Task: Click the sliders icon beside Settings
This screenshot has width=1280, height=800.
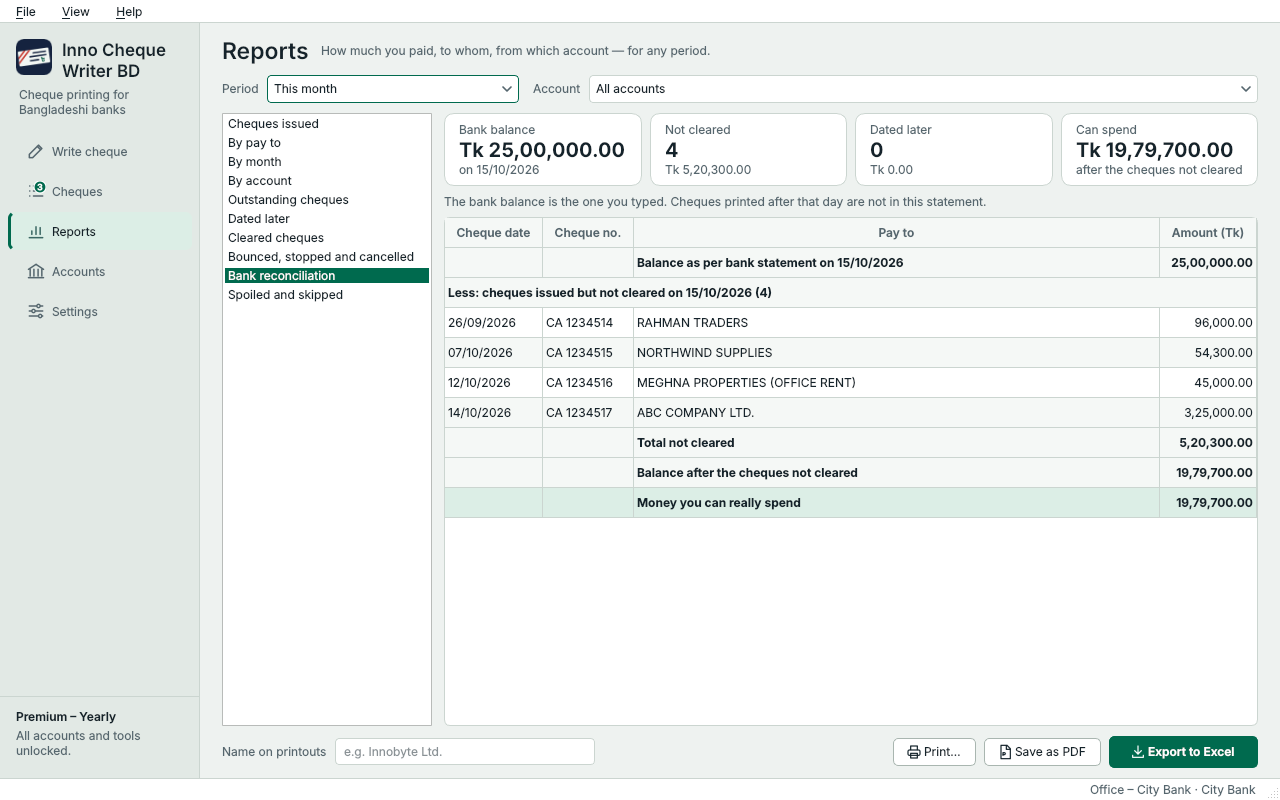Action: (36, 312)
